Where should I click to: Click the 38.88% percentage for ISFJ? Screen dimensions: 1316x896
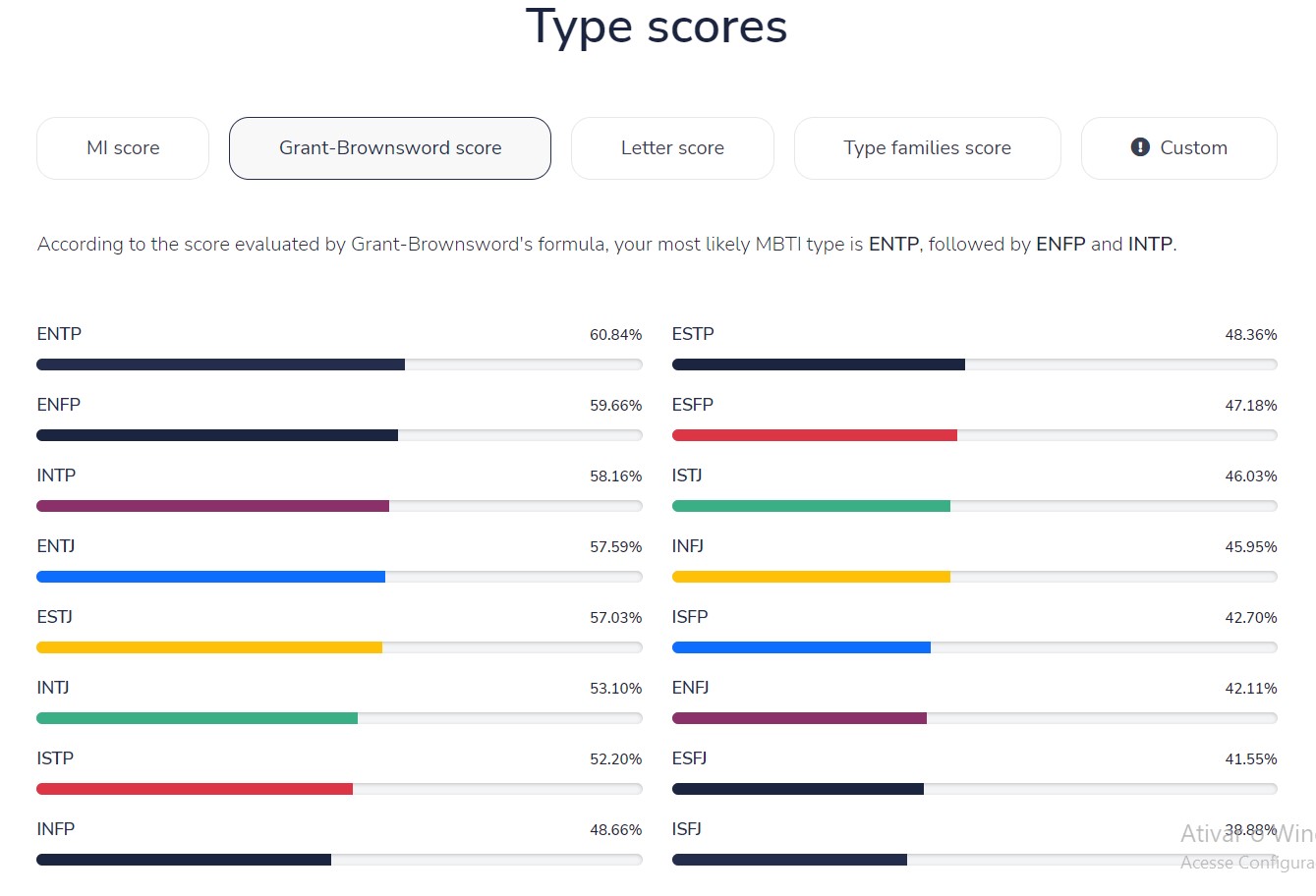pos(1251,829)
